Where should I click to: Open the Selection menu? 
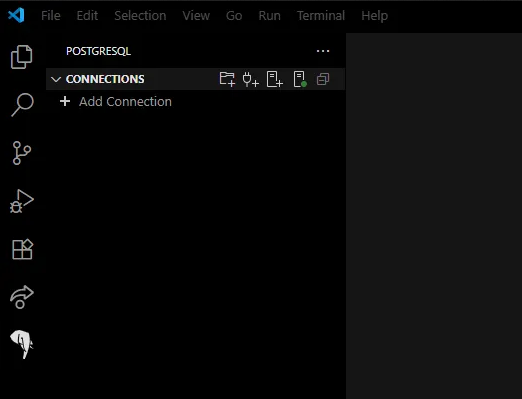(x=140, y=16)
